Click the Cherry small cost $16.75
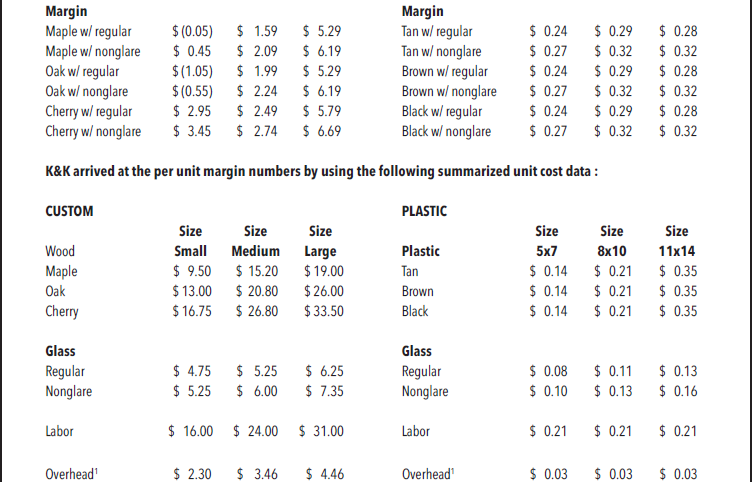This screenshot has width=754, height=482. 191,311
